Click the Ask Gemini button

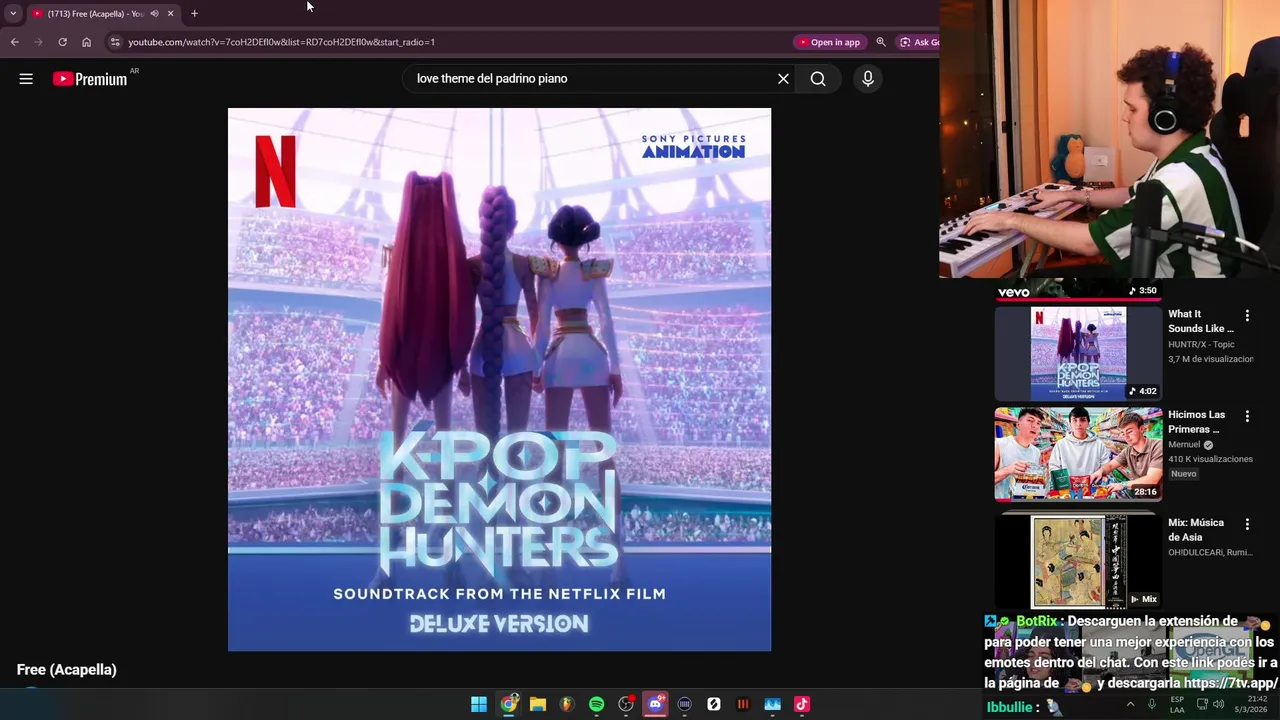(x=918, y=42)
